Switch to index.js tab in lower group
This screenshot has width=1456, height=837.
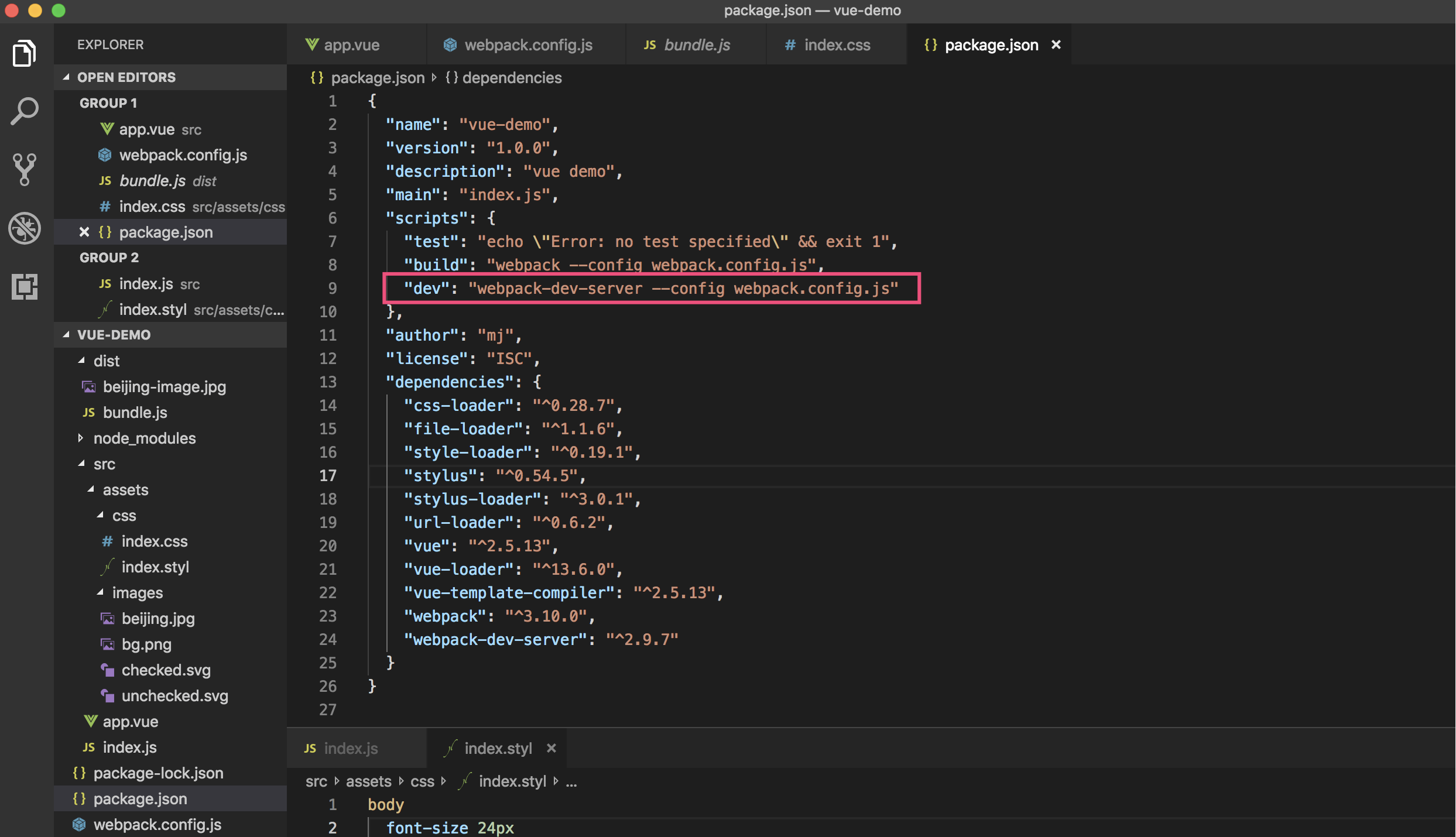pos(357,748)
